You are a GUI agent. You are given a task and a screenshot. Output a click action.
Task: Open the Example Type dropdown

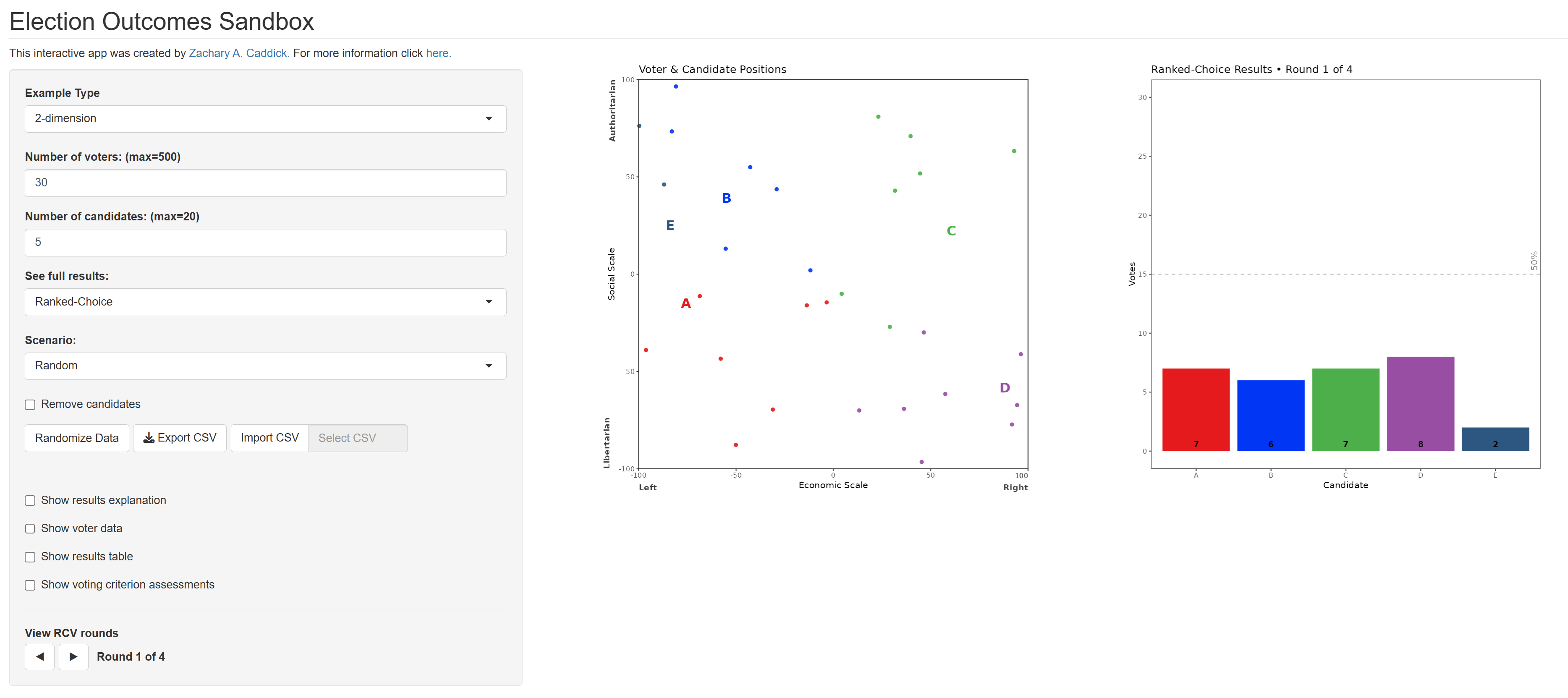tap(265, 119)
